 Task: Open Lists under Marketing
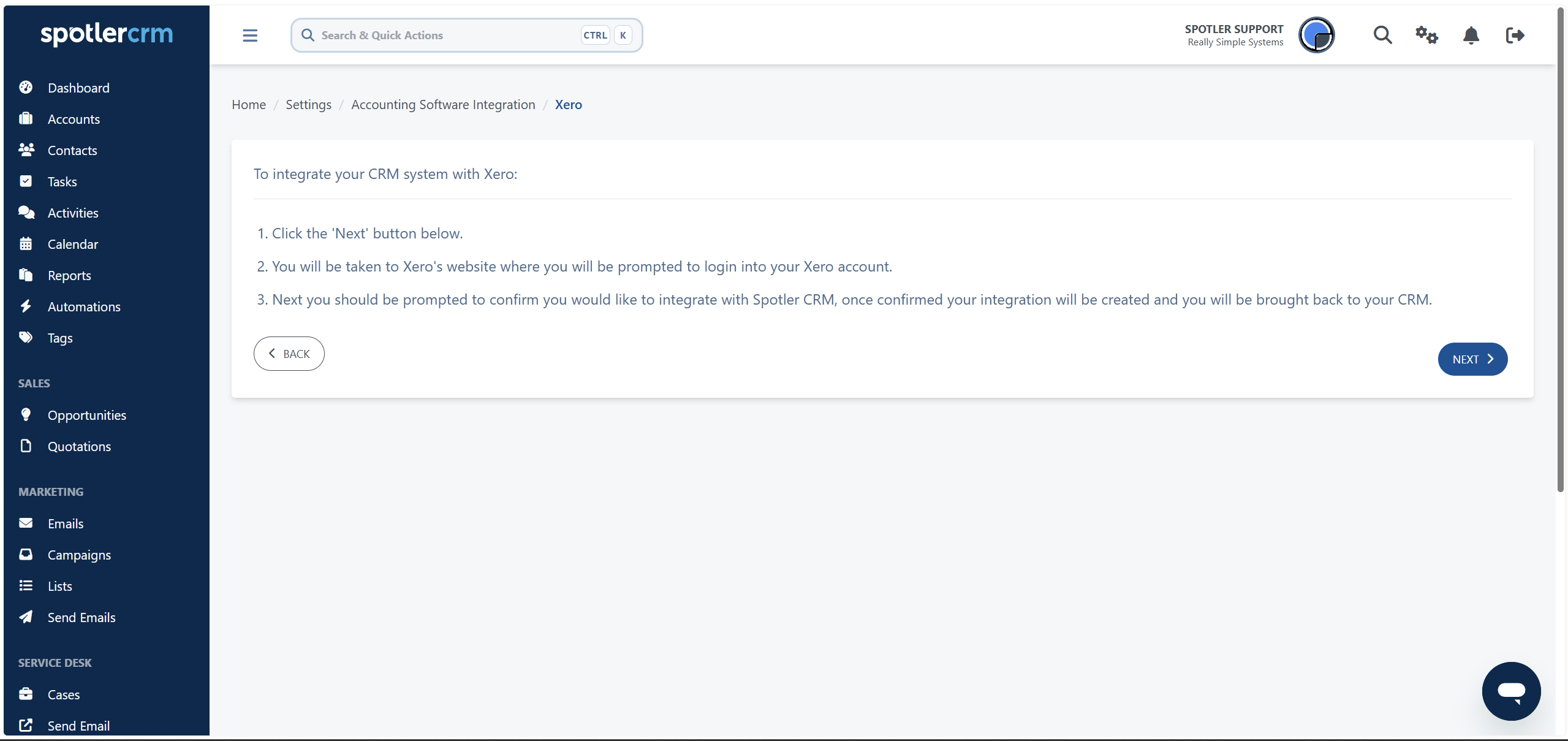(x=60, y=586)
